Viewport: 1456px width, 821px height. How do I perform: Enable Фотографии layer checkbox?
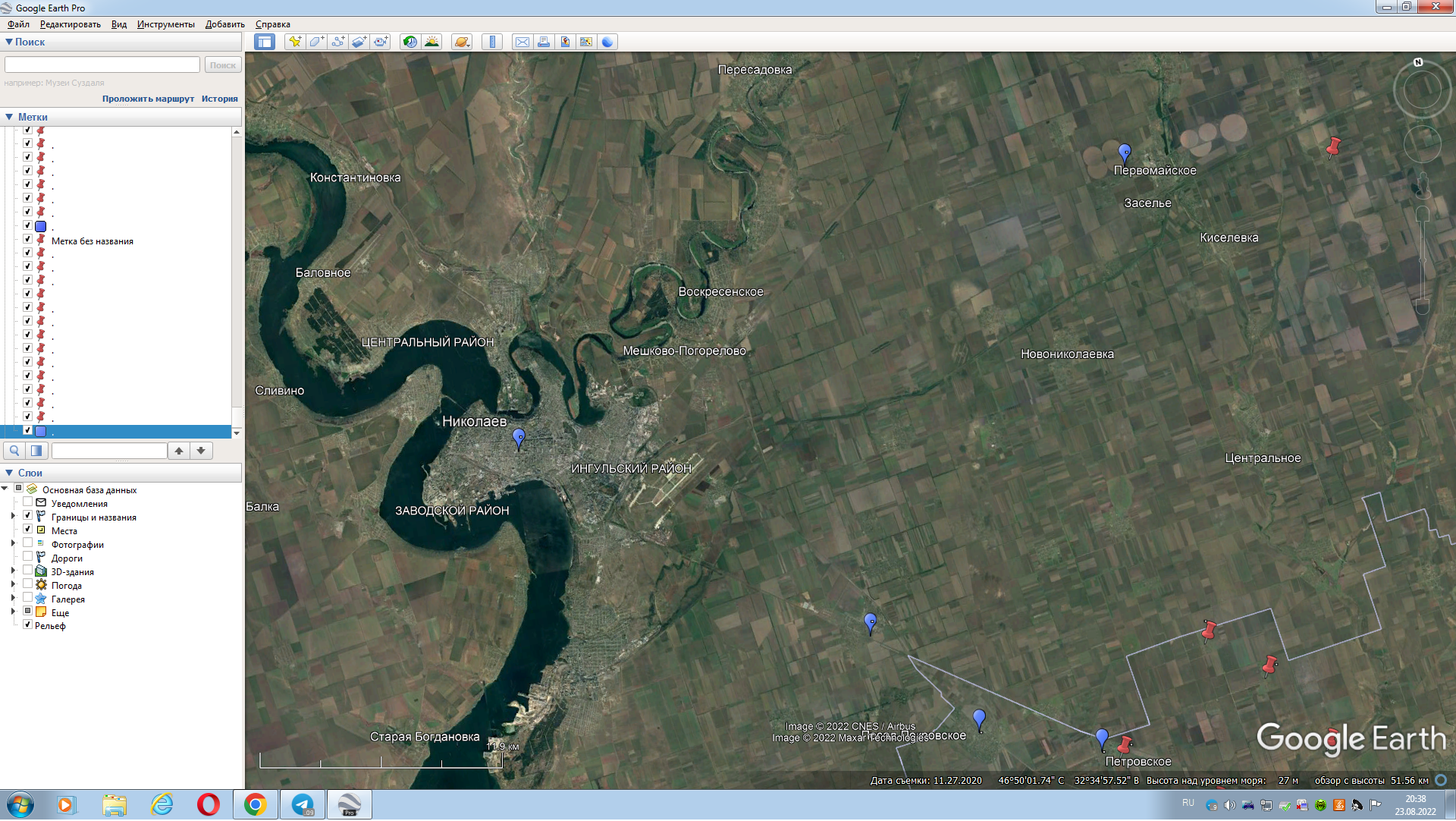tap(27, 543)
